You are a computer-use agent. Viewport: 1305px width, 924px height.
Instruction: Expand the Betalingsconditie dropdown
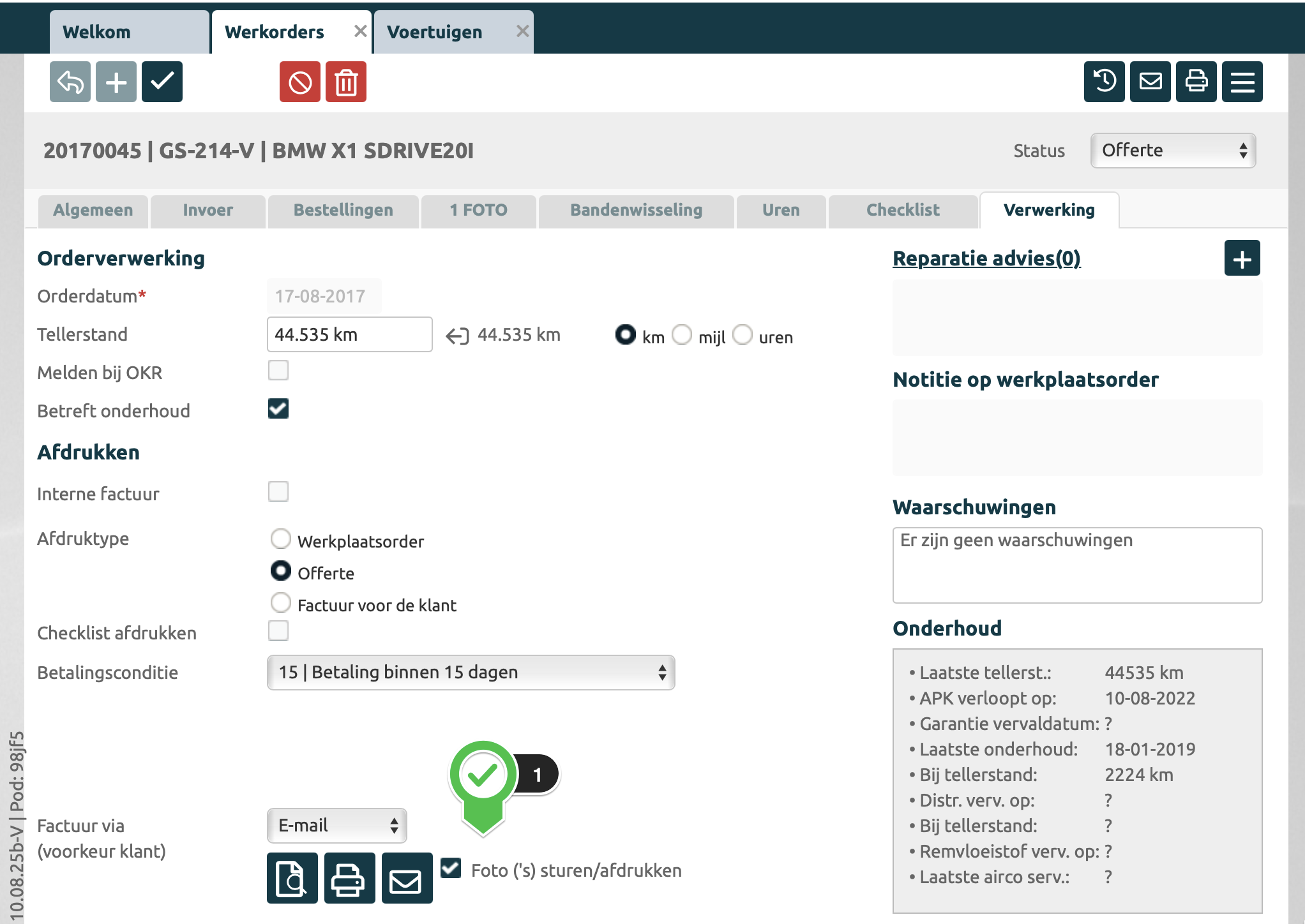pyautogui.click(x=471, y=673)
